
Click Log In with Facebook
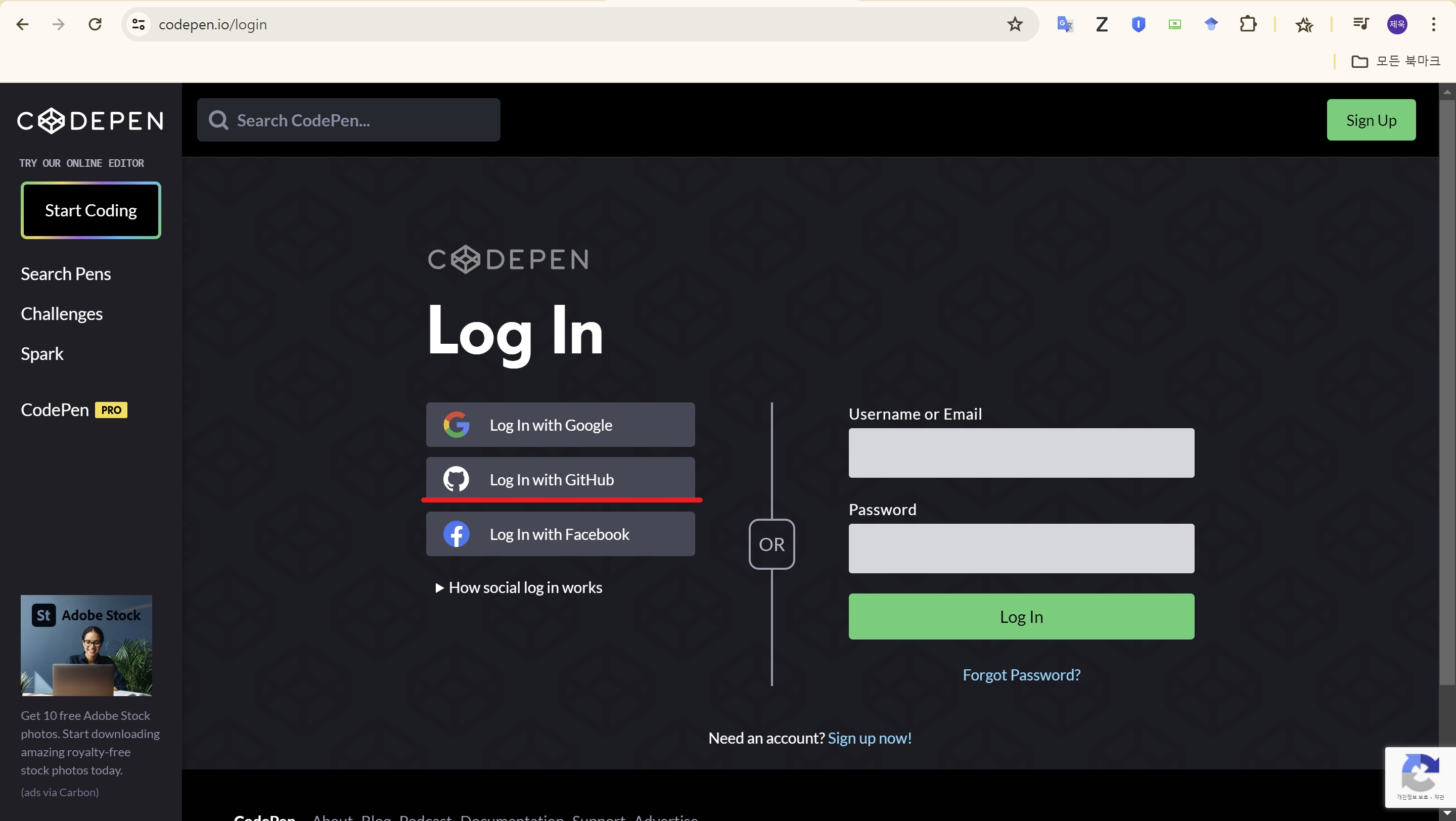coord(560,533)
